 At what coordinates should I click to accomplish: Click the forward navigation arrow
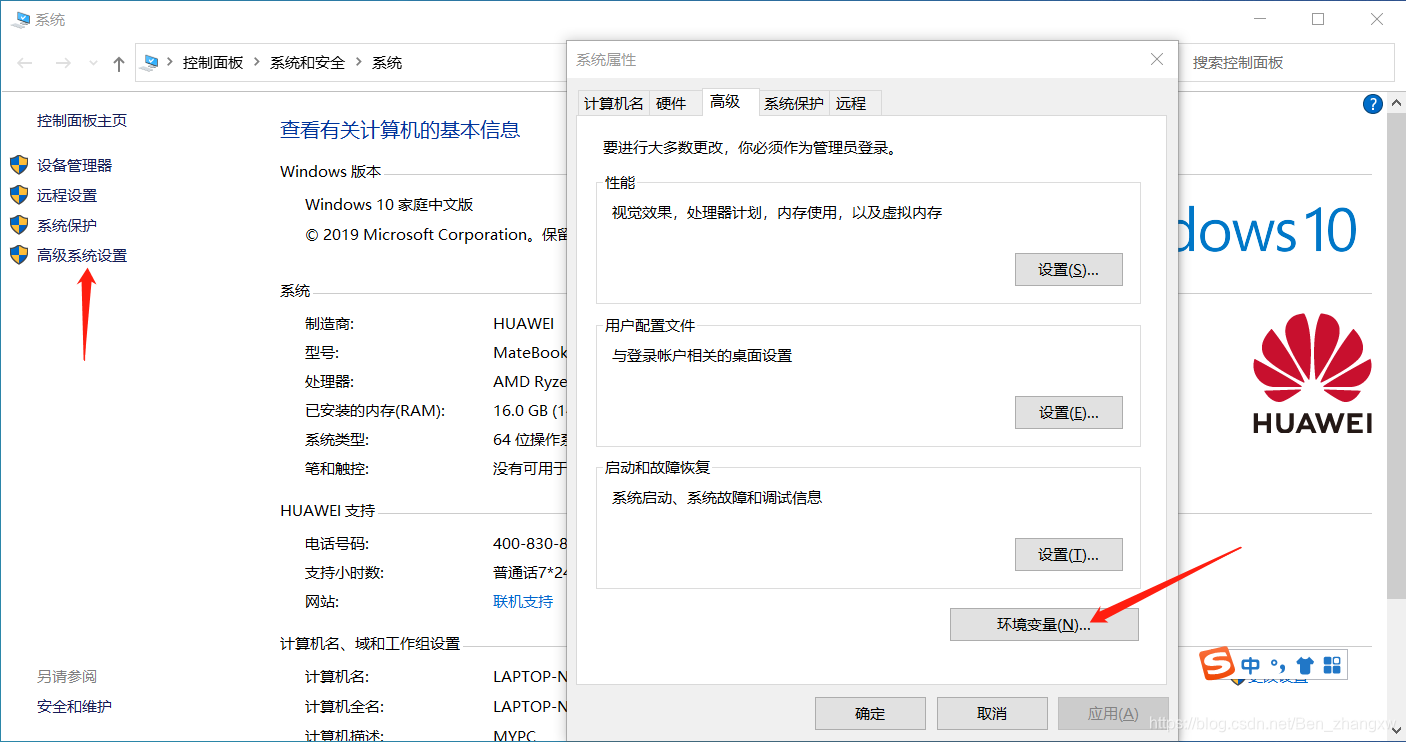coord(62,63)
